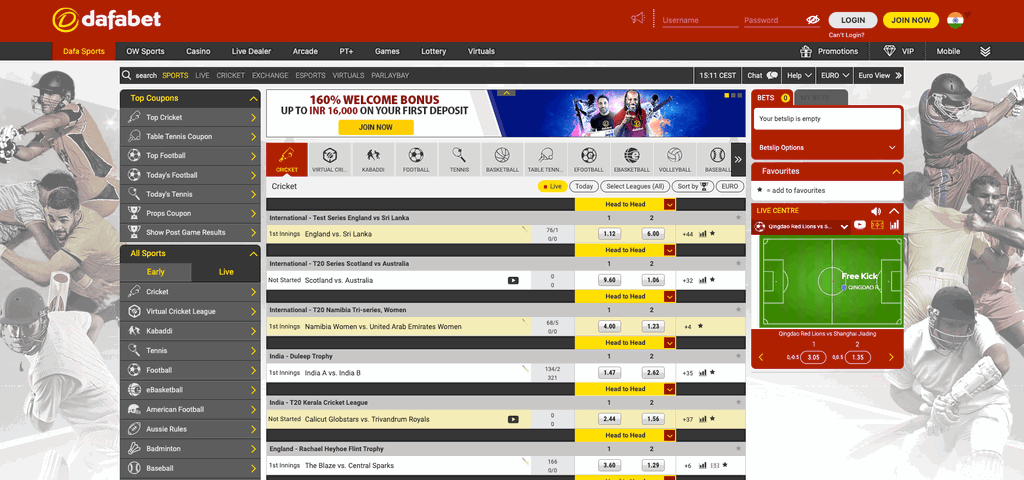Open the EURO odds format dropdown in top bar
This screenshot has width=1024, height=480.
pos(836,76)
